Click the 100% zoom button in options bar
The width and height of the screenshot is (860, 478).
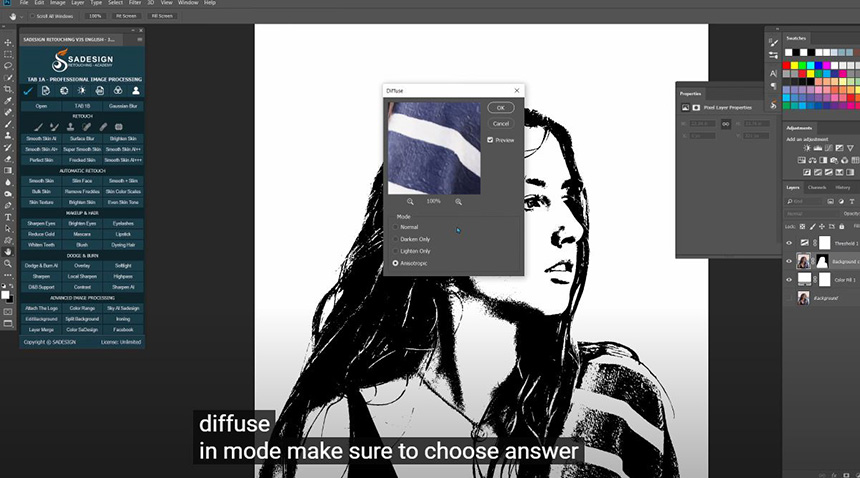(95, 16)
